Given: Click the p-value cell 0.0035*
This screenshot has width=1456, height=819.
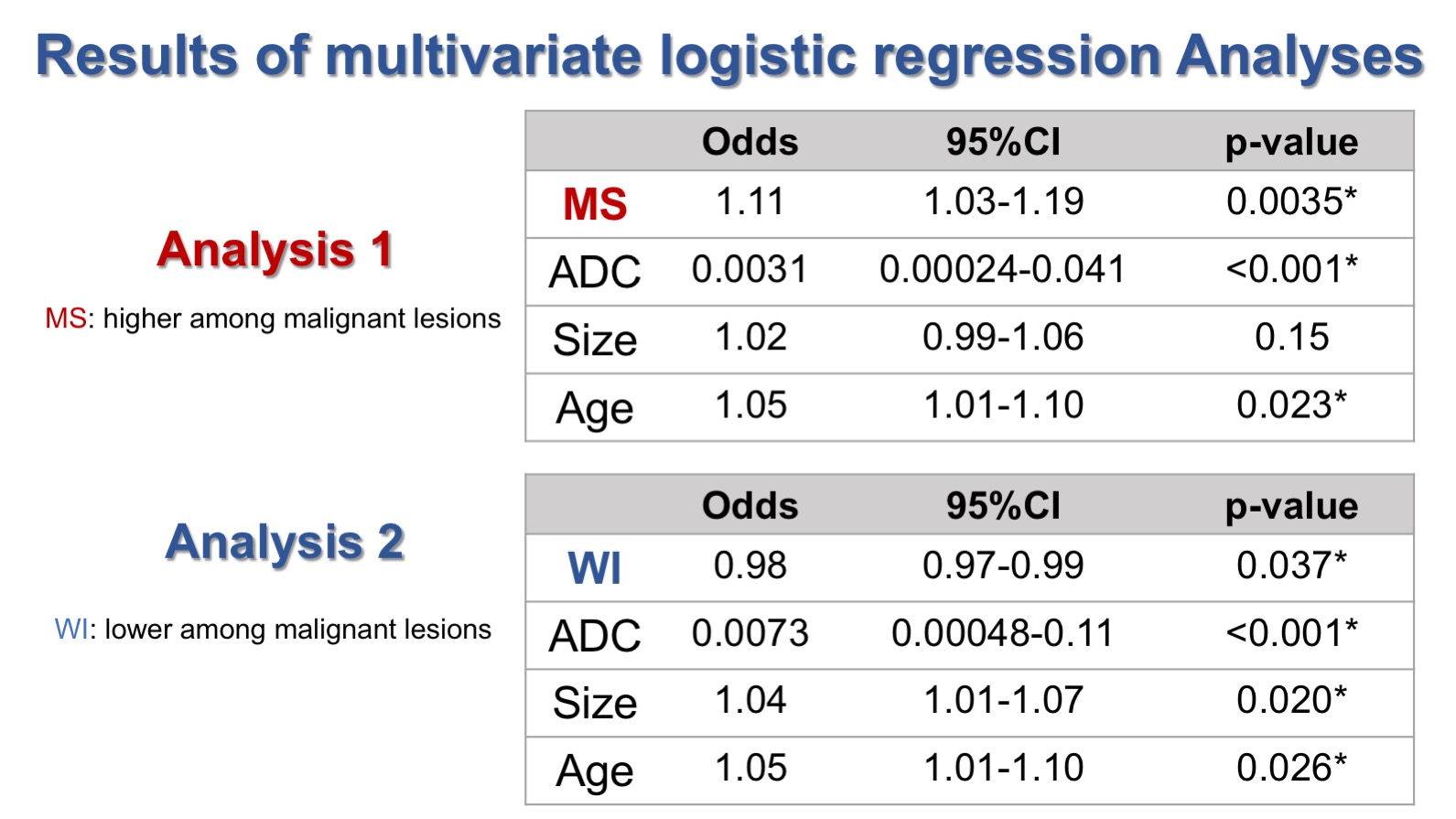Looking at the screenshot, I should [1291, 202].
